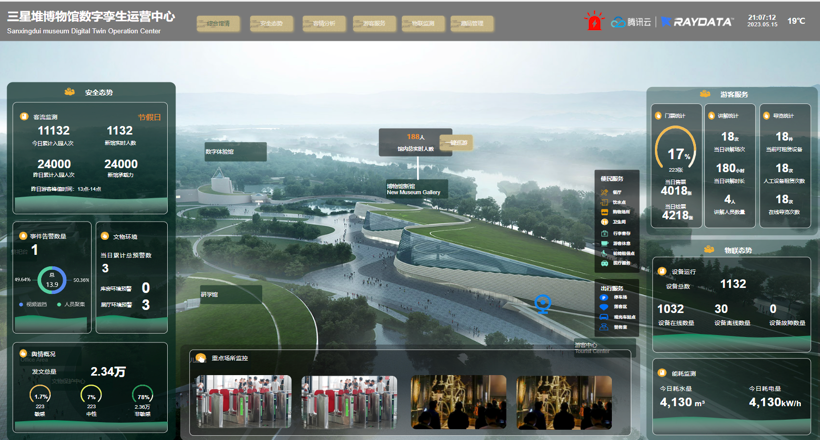This screenshot has width=820, height=440.
Task: Click the 188人 realtime visitors popup
Action: point(415,142)
